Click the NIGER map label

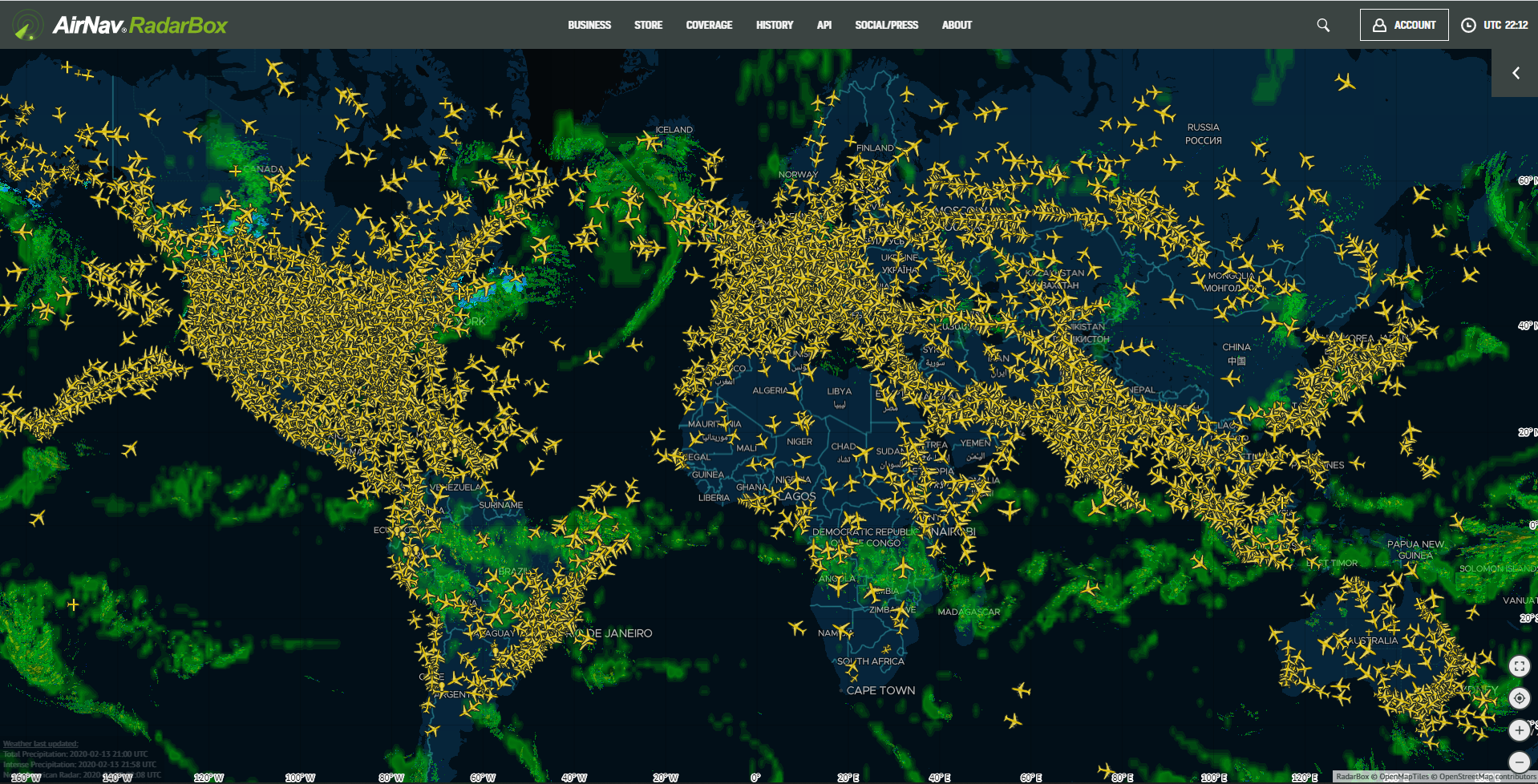[x=799, y=442]
